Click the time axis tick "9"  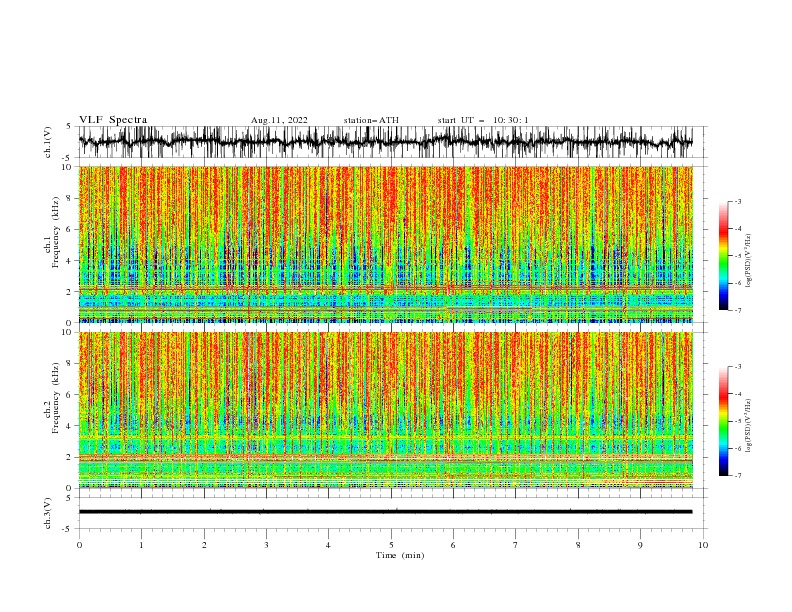[640, 545]
